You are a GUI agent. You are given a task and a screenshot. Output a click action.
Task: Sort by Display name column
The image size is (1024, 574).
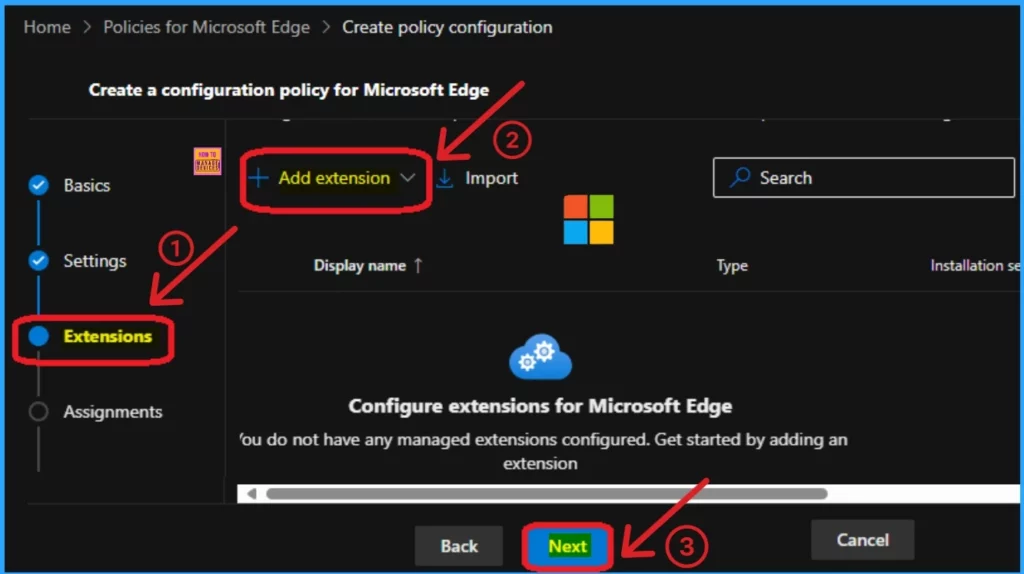tap(360, 266)
